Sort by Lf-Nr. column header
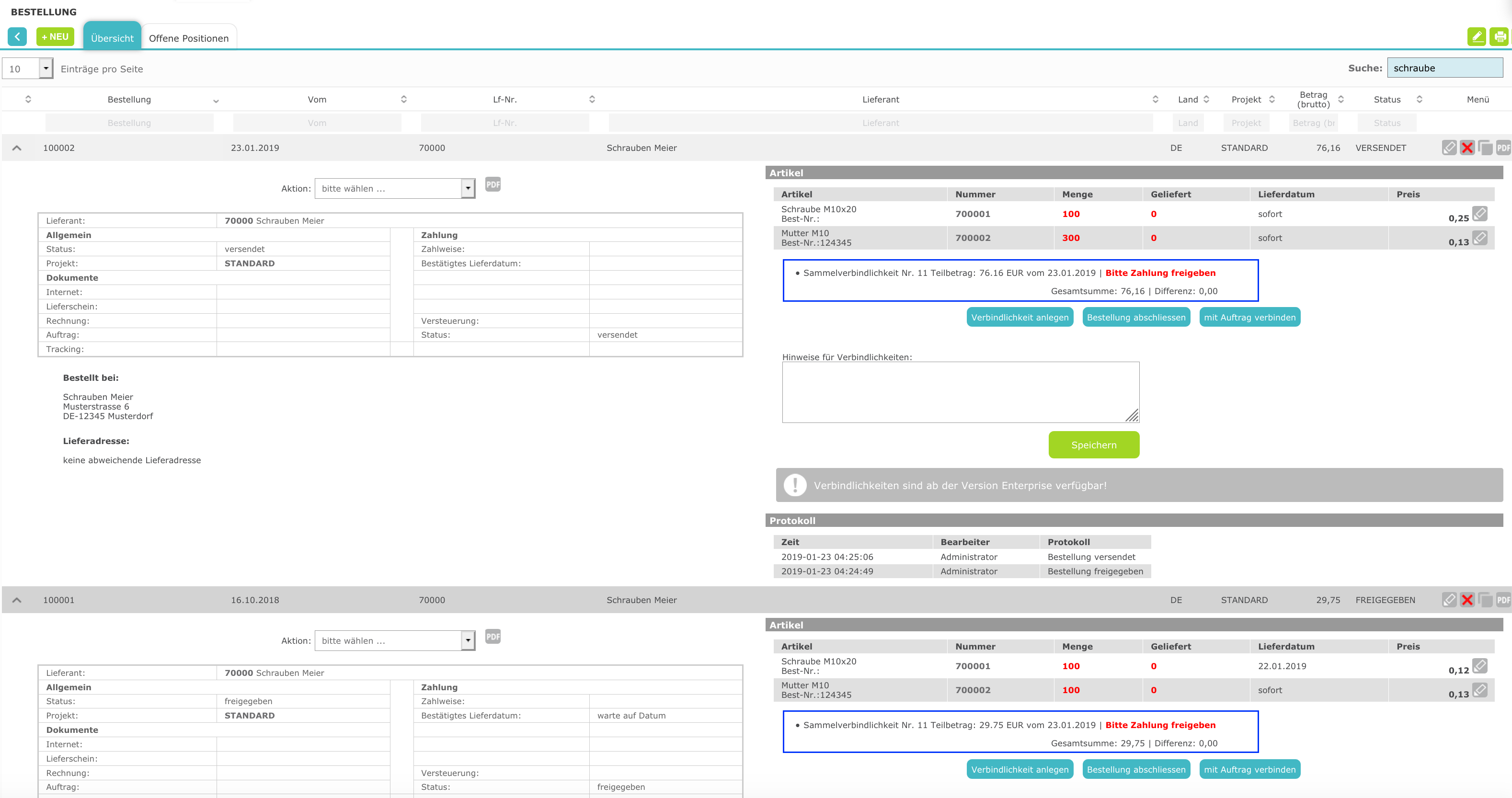This screenshot has width=1512, height=798. pos(505,100)
